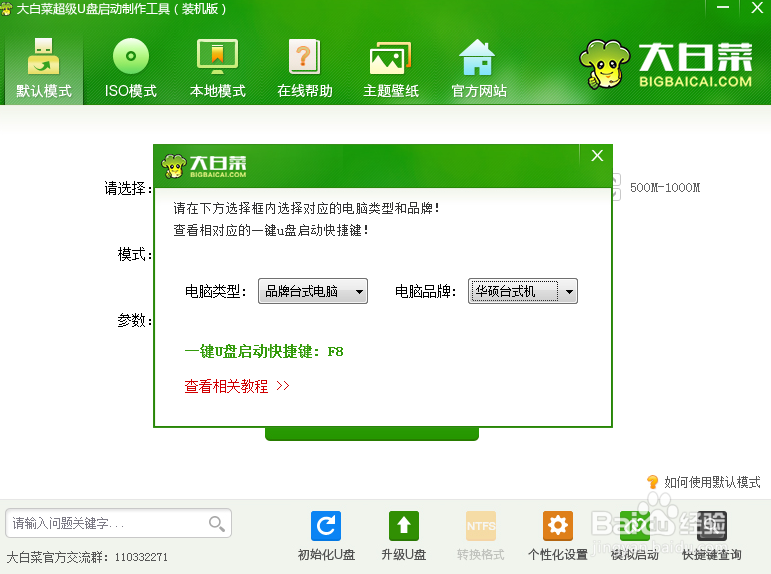Image resolution: width=771 pixels, height=574 pixels.
Task: Open 本地模式 local mode
Action: [217, 68]
